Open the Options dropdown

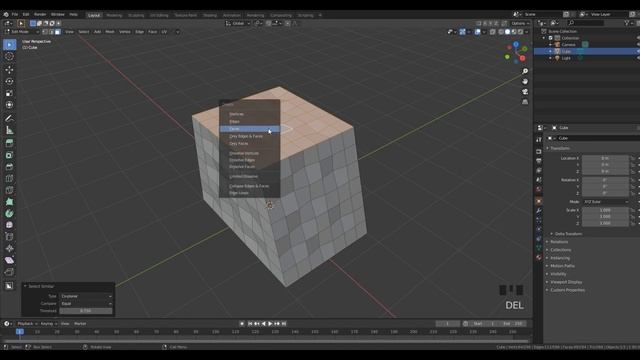pos(520,24)
